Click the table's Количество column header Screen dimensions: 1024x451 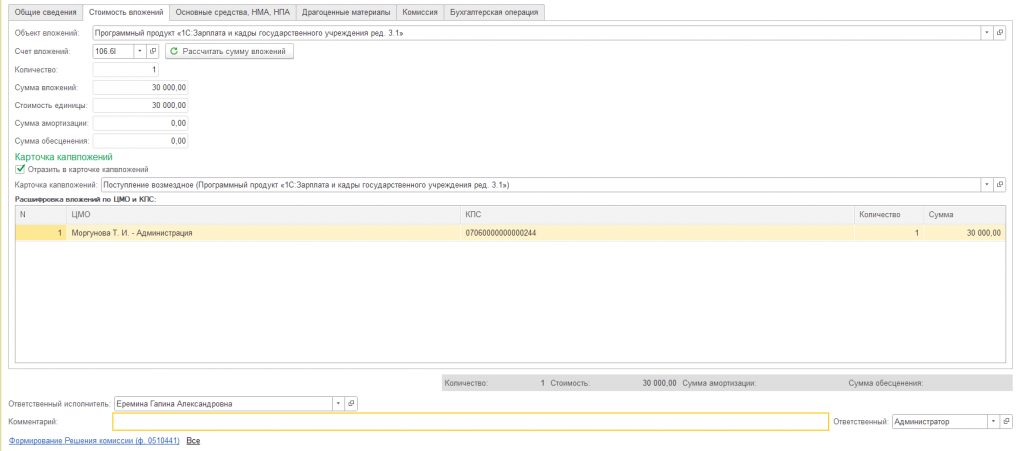click(x=888, y=214)
